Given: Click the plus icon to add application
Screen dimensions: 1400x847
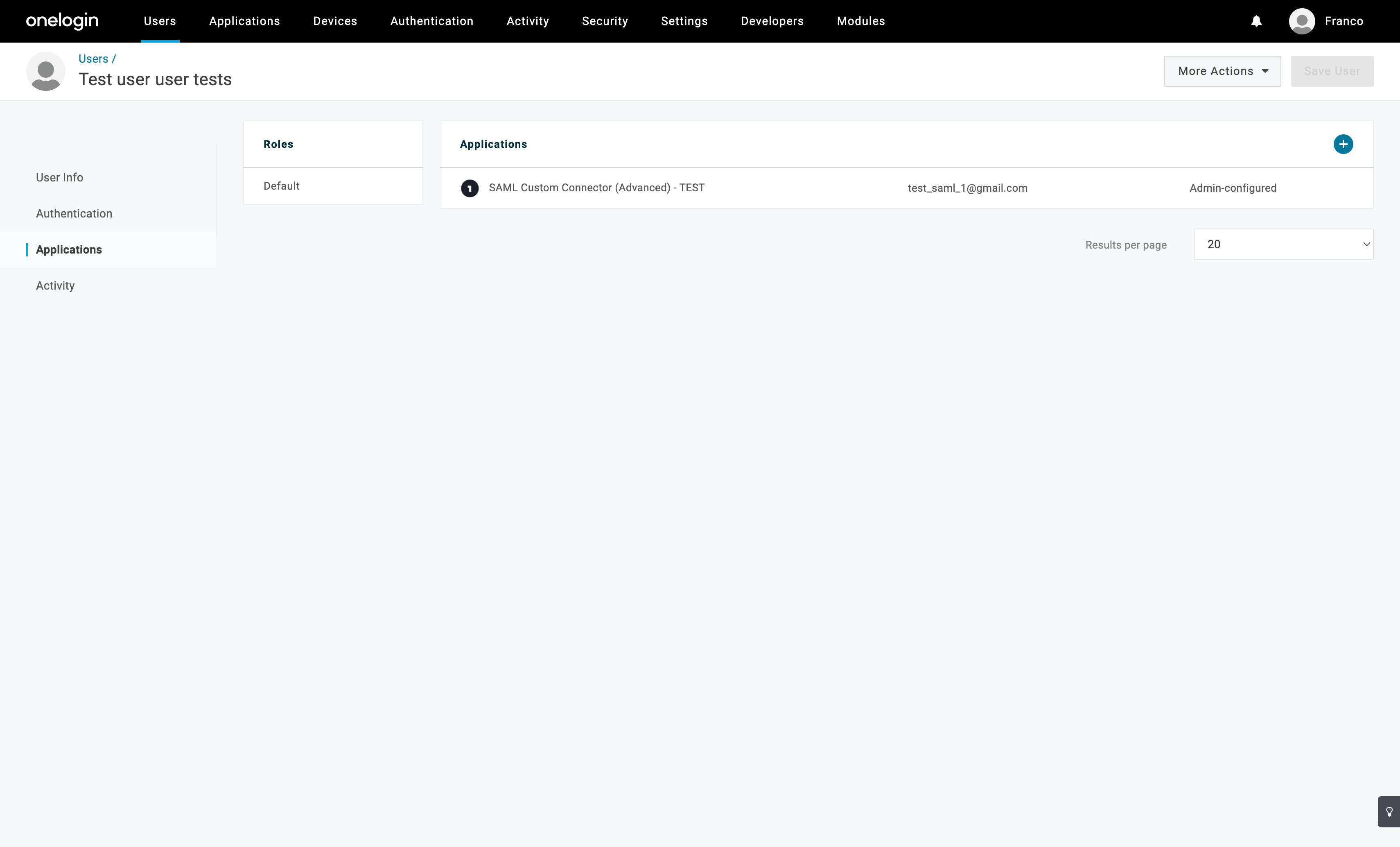Looking at the screenshot, I should click(1343, 144).
